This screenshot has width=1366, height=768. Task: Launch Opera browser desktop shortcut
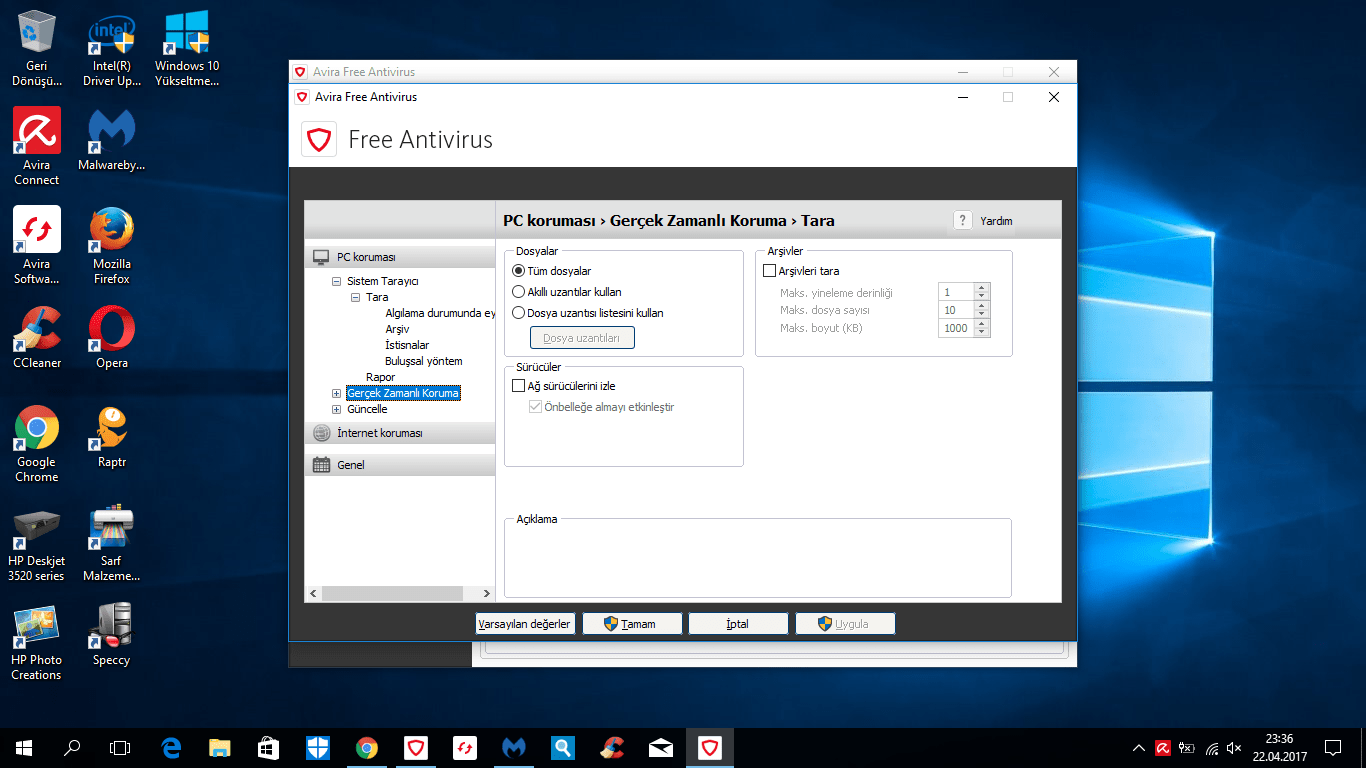click(x=112, y=338)
